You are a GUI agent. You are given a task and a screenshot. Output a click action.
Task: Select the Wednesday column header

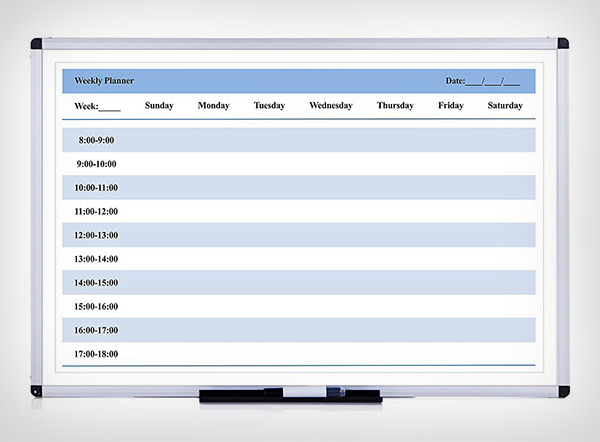pyautogui.click(x=331, y=105)
